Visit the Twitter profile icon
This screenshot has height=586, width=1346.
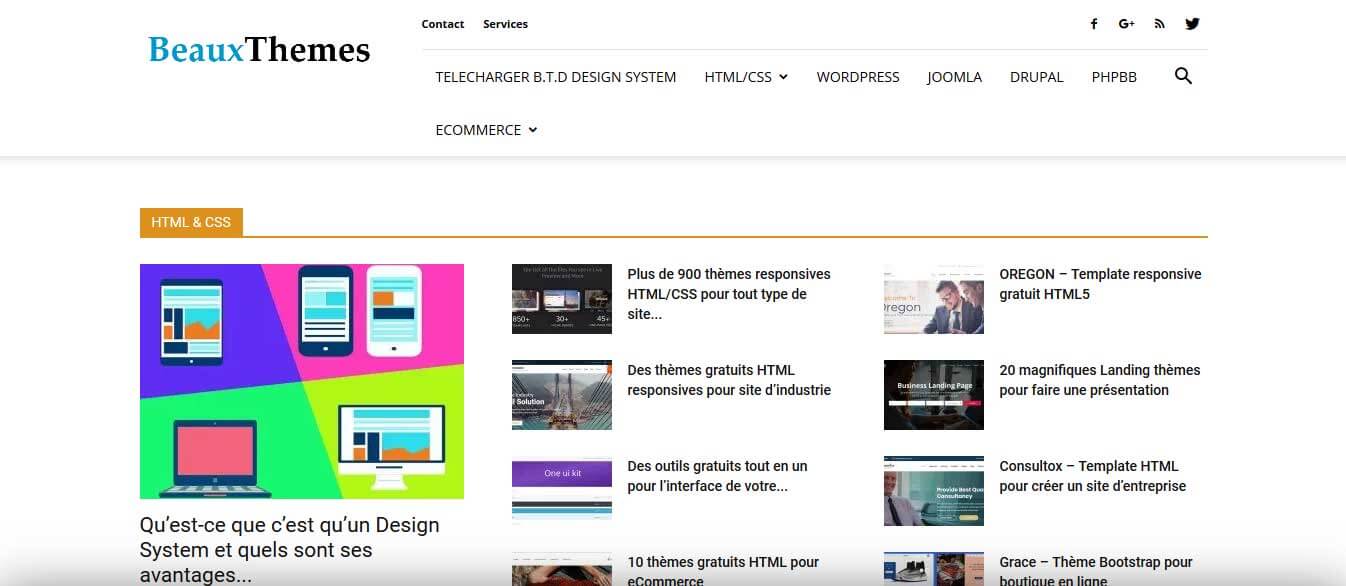coord(1192,24)
